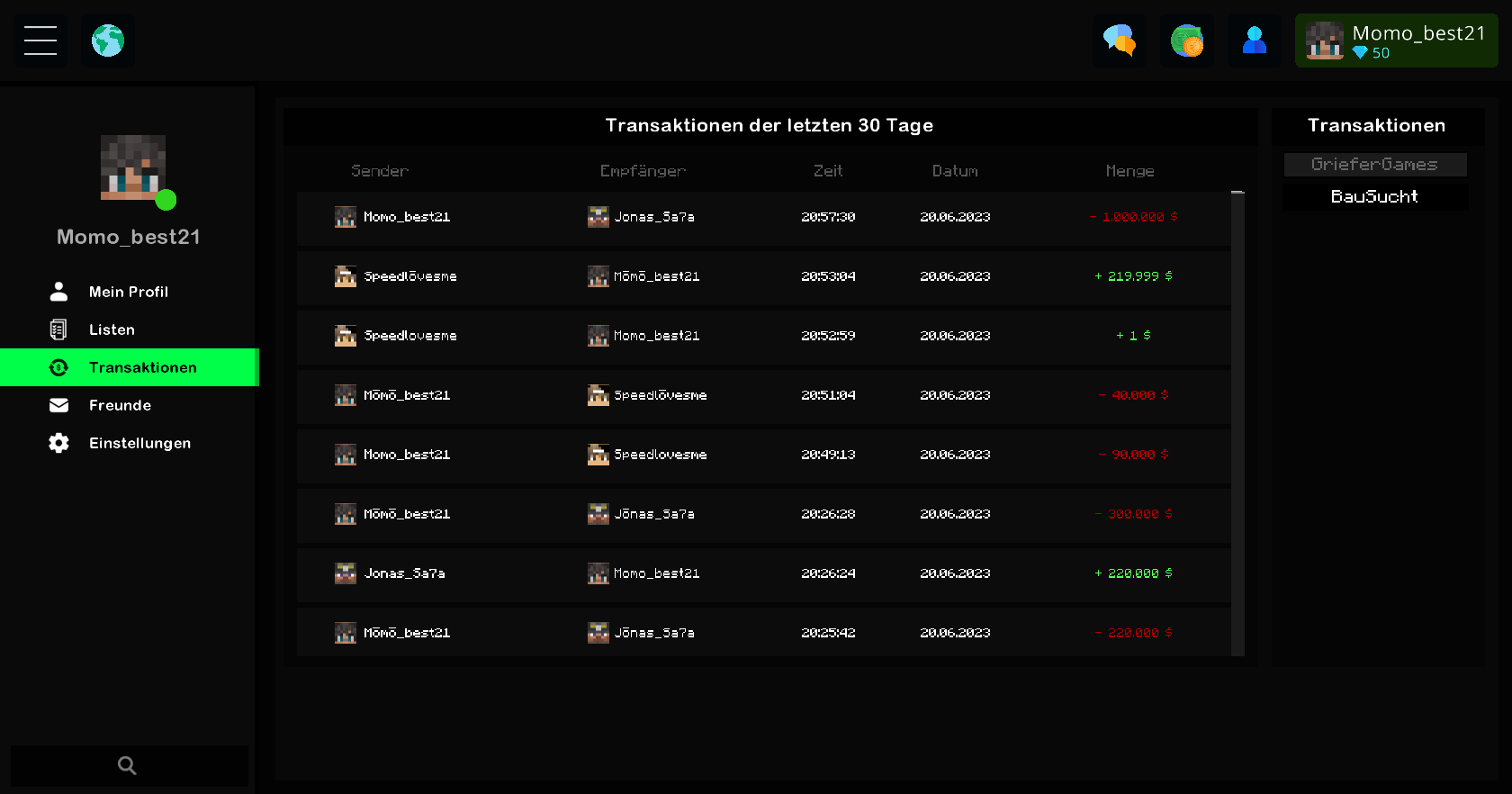Image resolution: width=1512 pixels, height=794 pixels.
Task: Click the transaction list scrollbar
Action: coord(1237,423)
